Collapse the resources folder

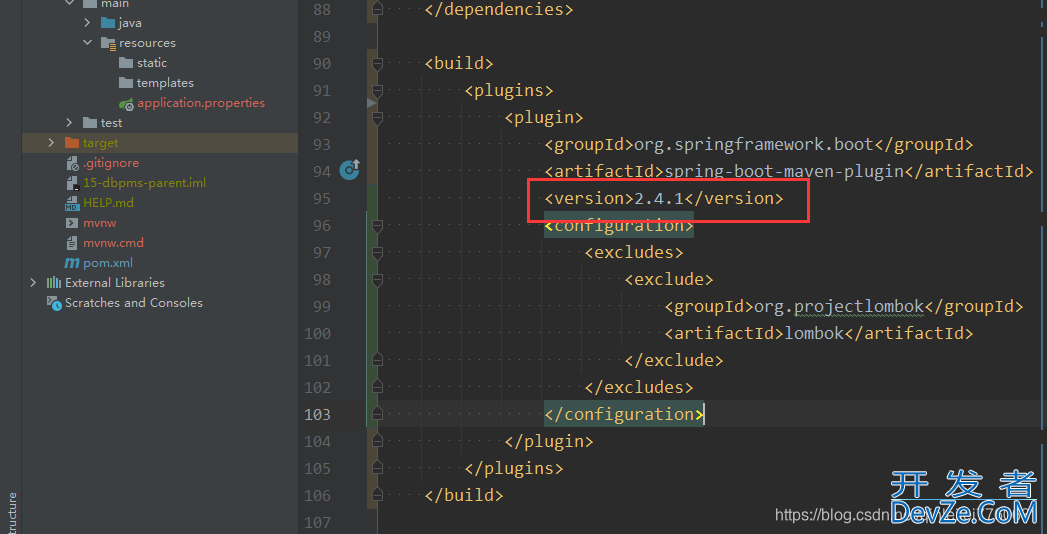[87, 43]
